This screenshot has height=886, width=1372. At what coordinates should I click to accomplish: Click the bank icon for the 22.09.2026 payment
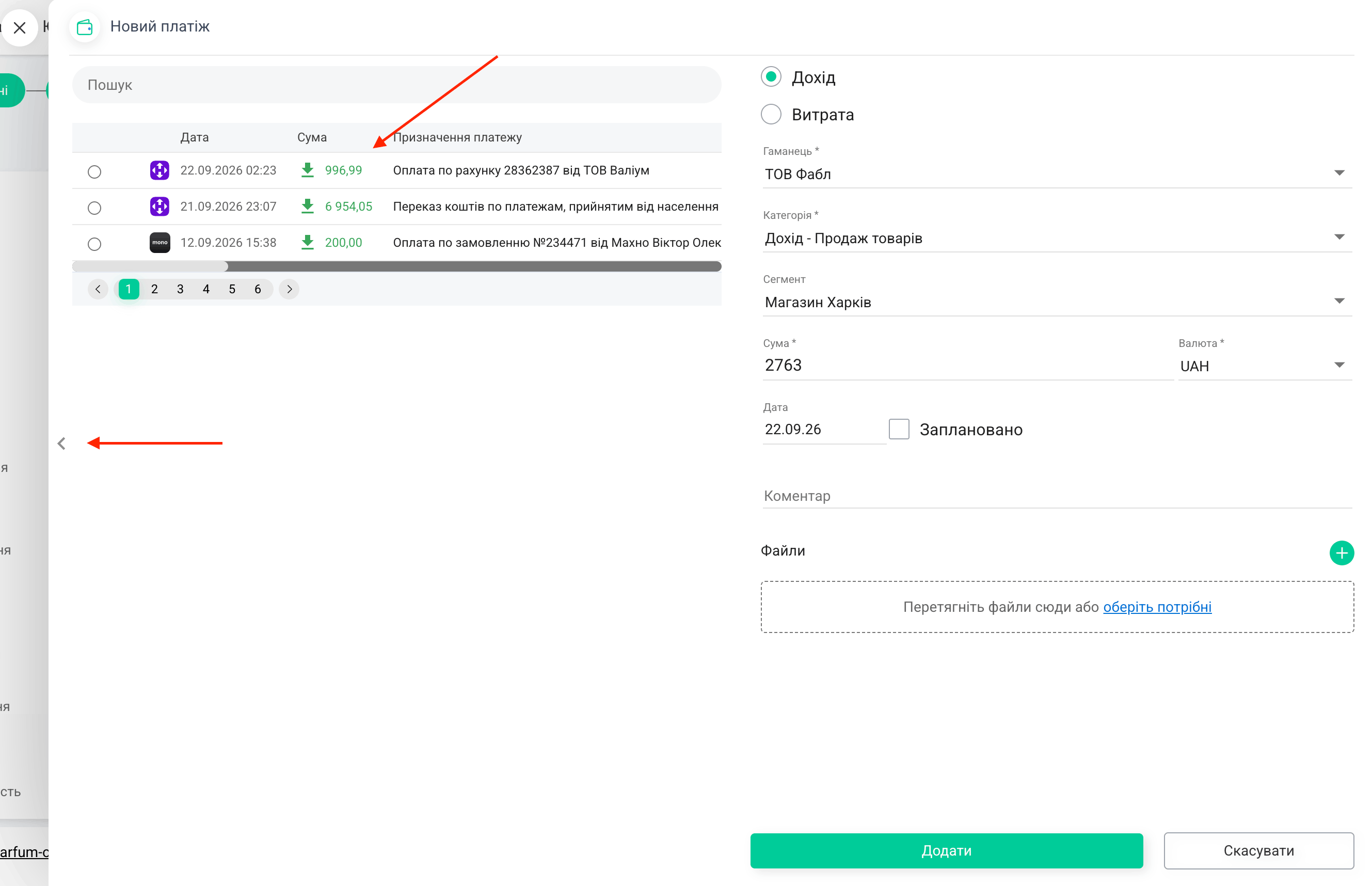[159, 170]
